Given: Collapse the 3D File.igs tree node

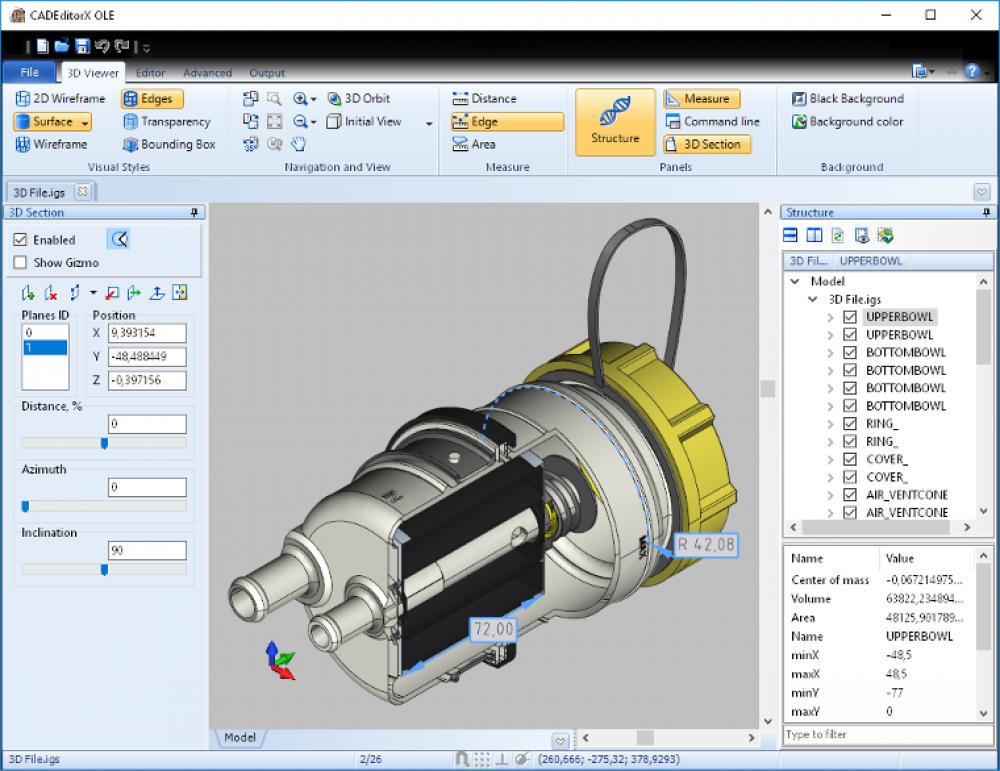Looking at the screenshot, I should tap(813, 299).
